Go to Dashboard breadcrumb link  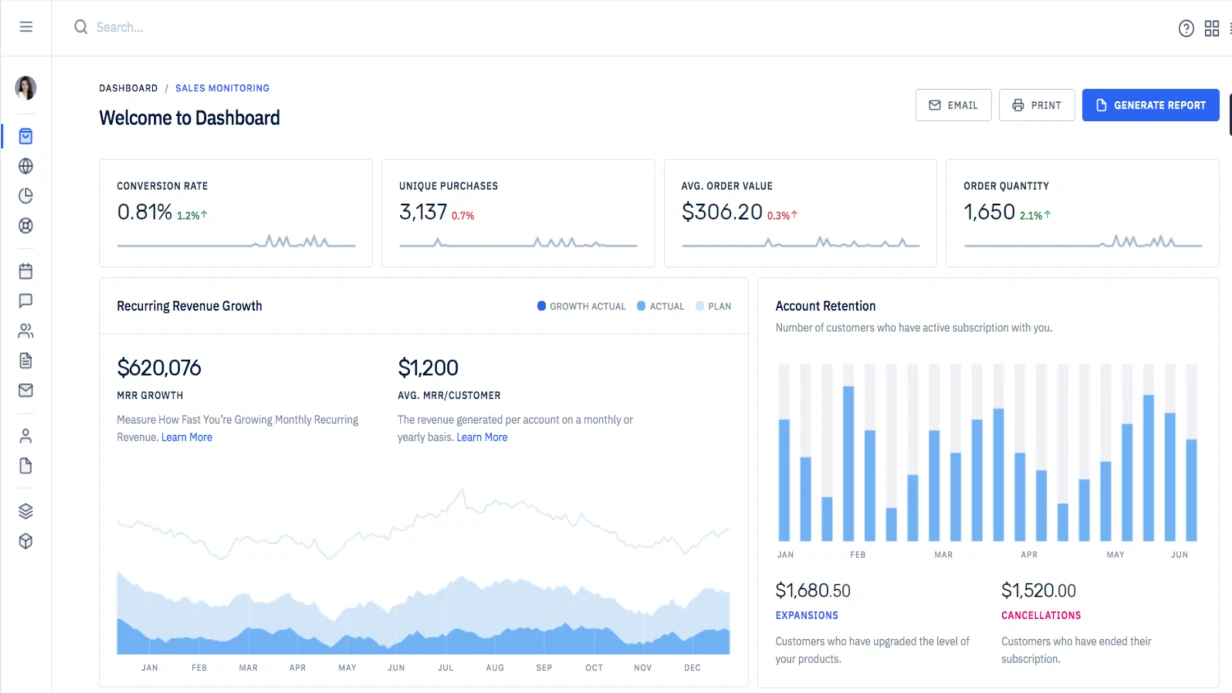pos(128,88)
